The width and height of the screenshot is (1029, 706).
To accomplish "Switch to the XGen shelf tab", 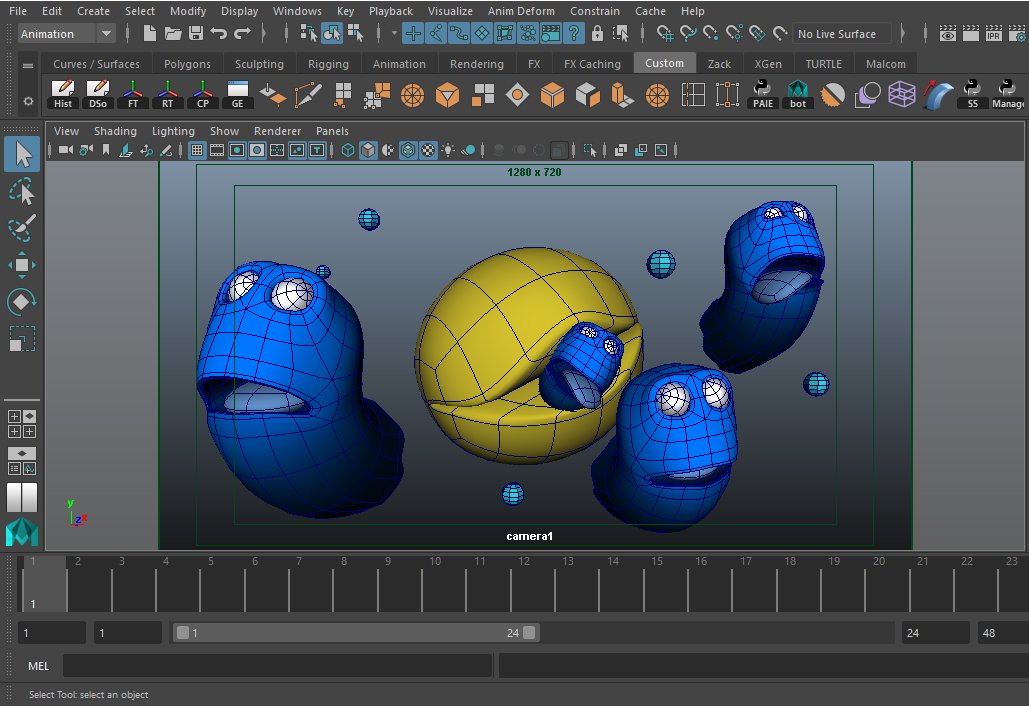I will [768, 64].
